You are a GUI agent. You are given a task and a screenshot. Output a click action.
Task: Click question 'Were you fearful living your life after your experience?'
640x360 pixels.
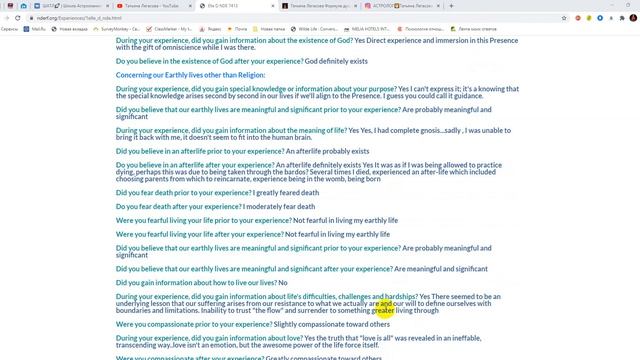tap(200, 234)
